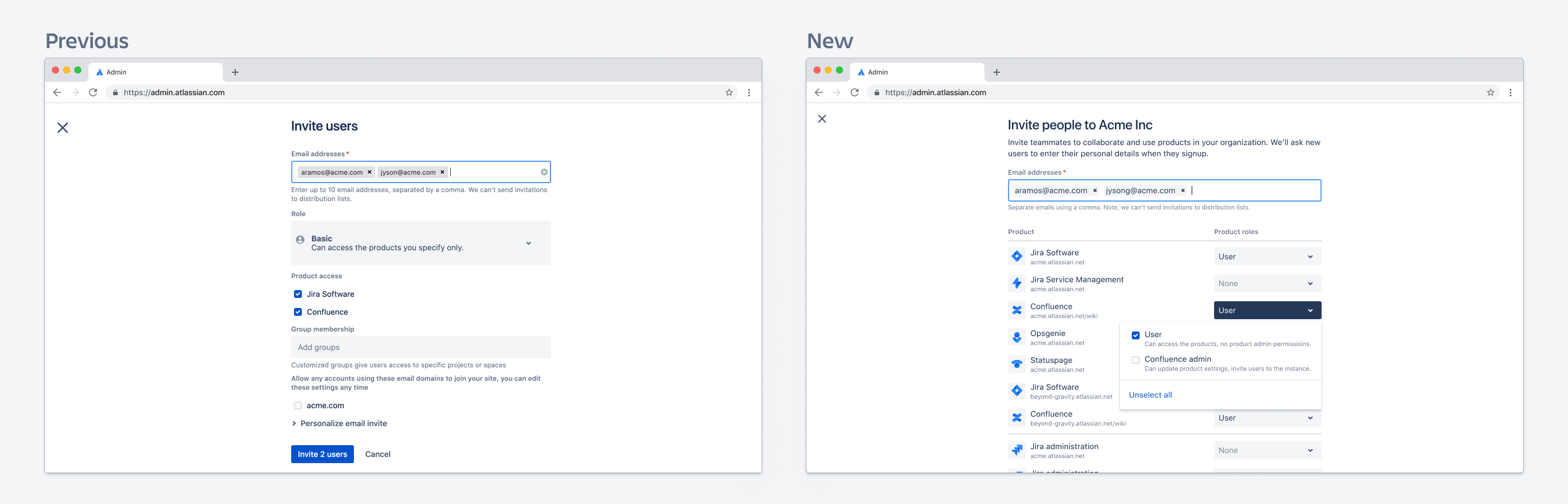Screen dimensions: 1568x504
Task: Select the Jira Software product icon
Action: 1016,256
